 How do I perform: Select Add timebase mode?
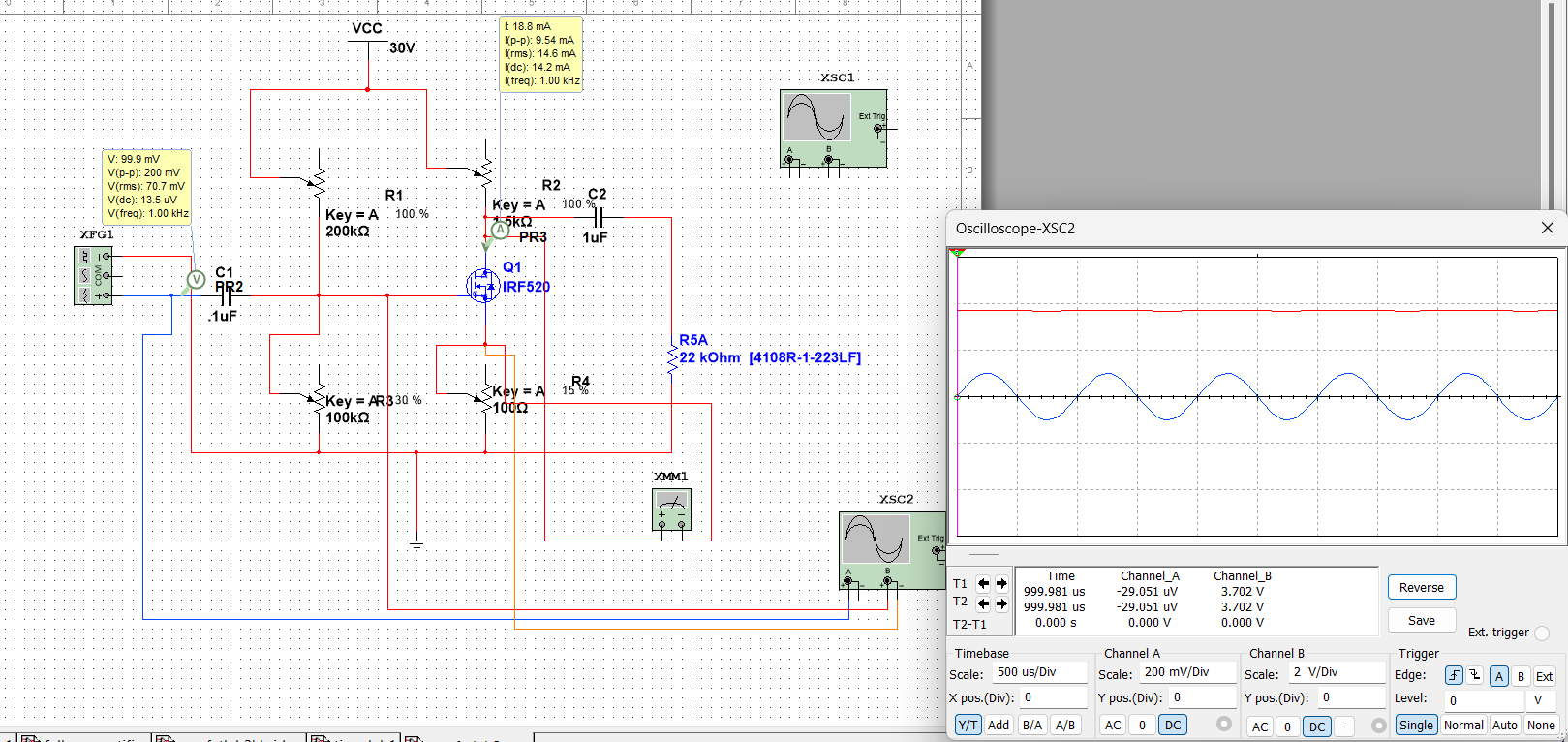point(999,725)
